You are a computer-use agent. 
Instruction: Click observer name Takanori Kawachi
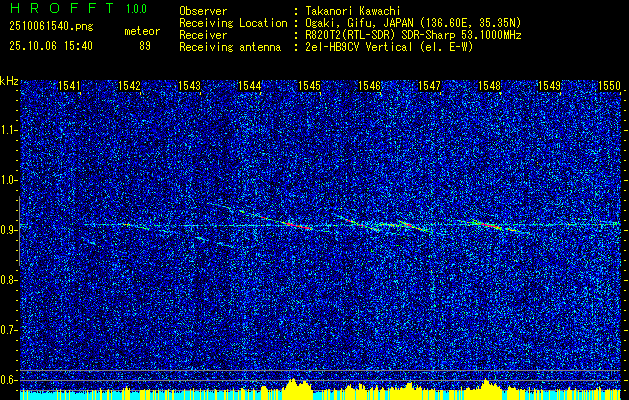[353, 11]
